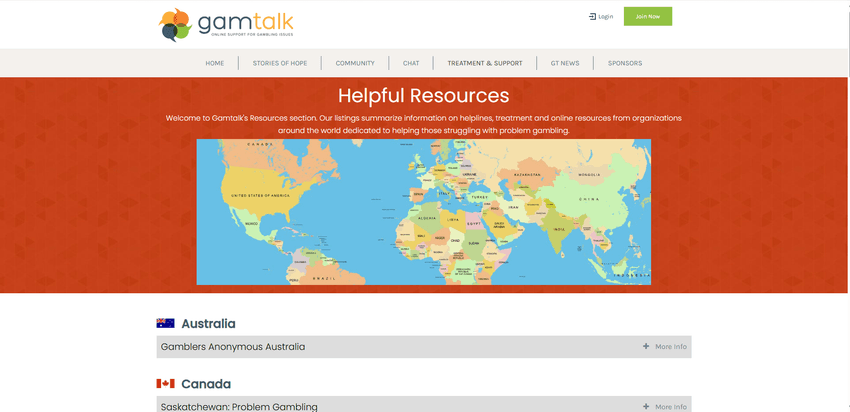Open Treatment & Support menu
Viewport: 850px width, 412px height.
[x=485, y=63]
